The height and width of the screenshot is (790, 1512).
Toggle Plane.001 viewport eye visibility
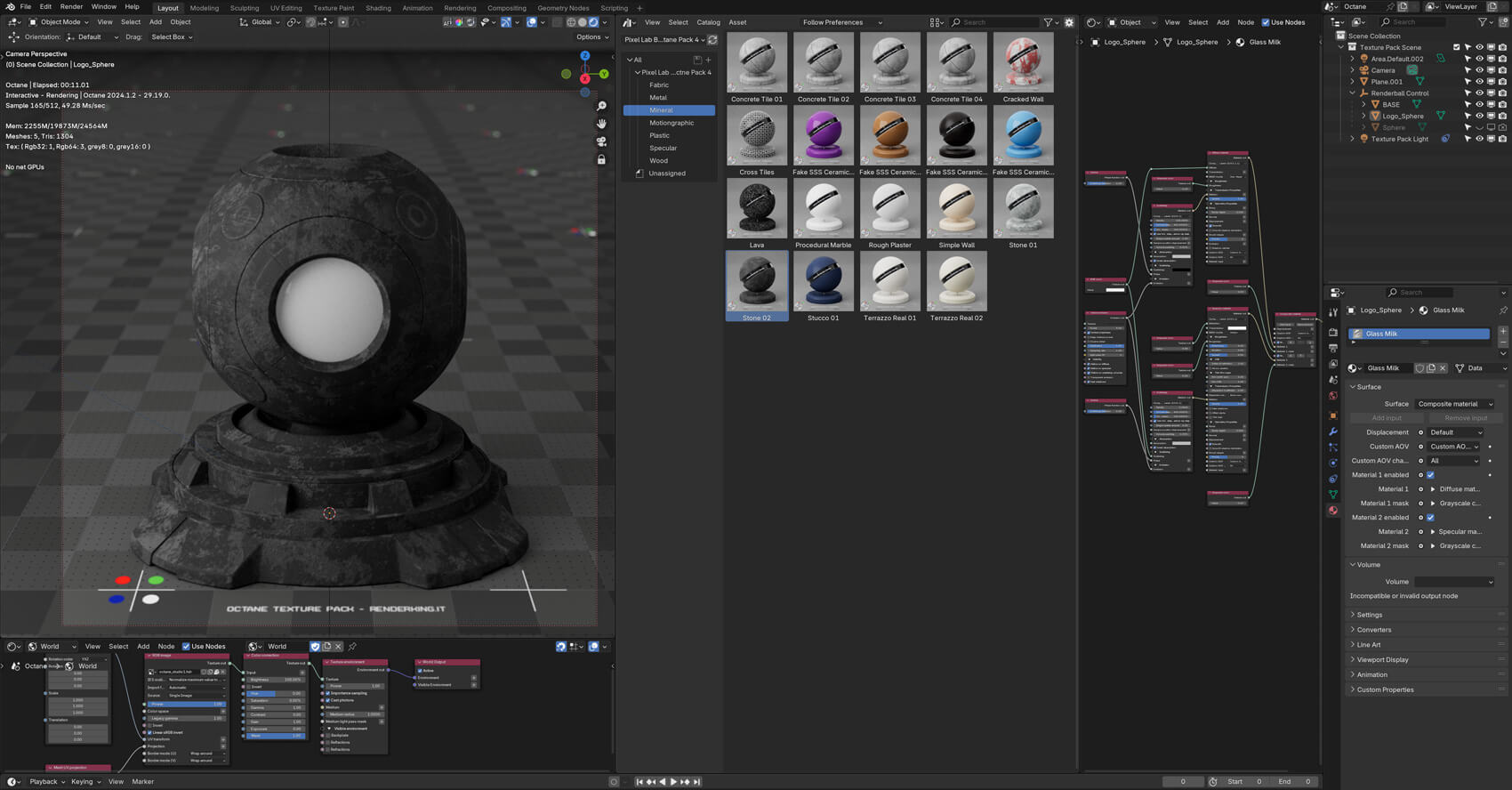click(1480, 82)
